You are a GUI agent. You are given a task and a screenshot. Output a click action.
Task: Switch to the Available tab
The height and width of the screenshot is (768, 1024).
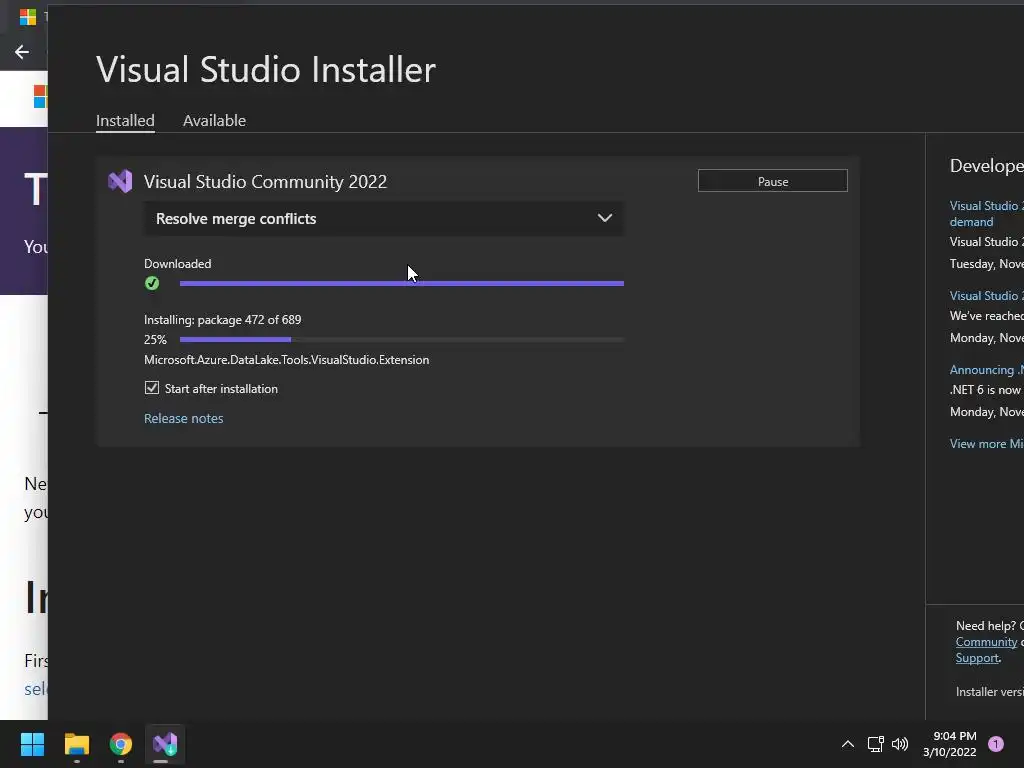pos(214,120)
